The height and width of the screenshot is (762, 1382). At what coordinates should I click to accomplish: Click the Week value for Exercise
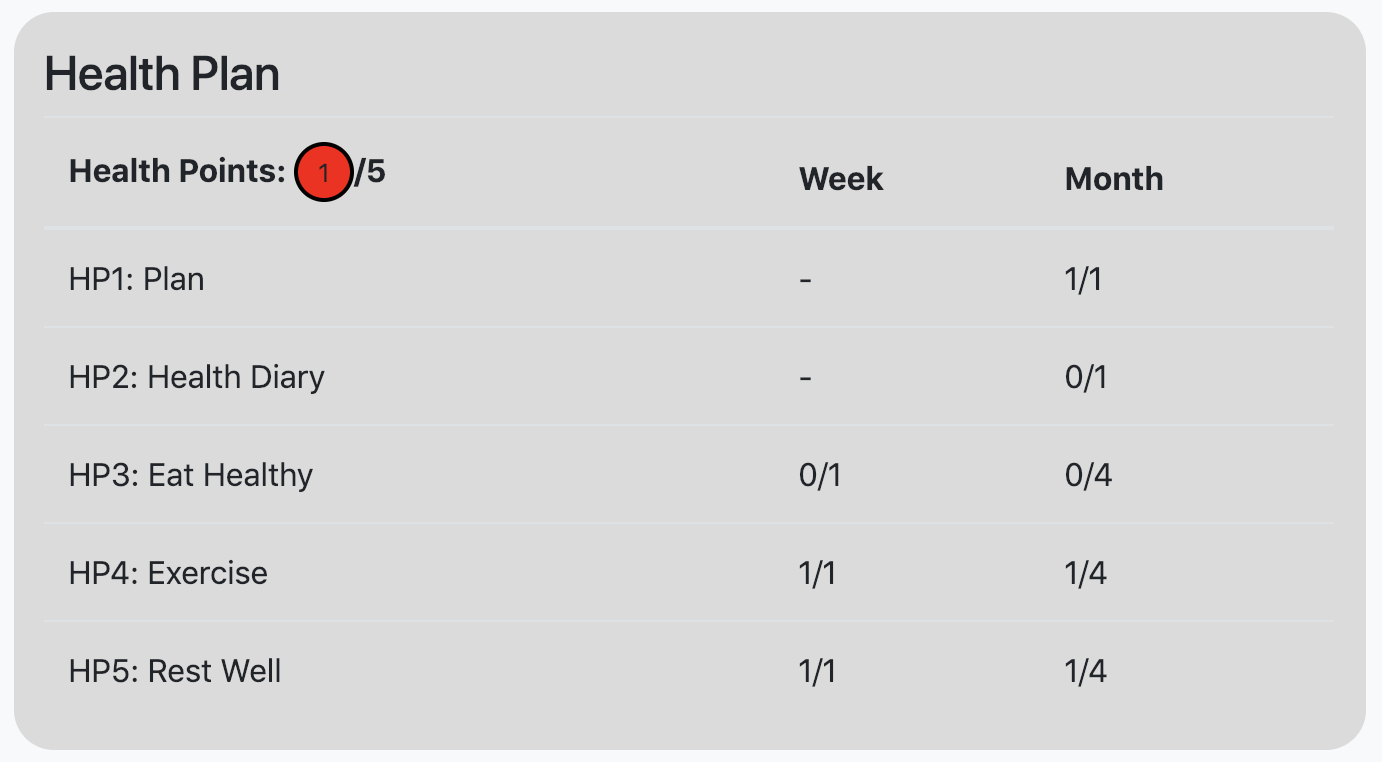pos(817,573)
